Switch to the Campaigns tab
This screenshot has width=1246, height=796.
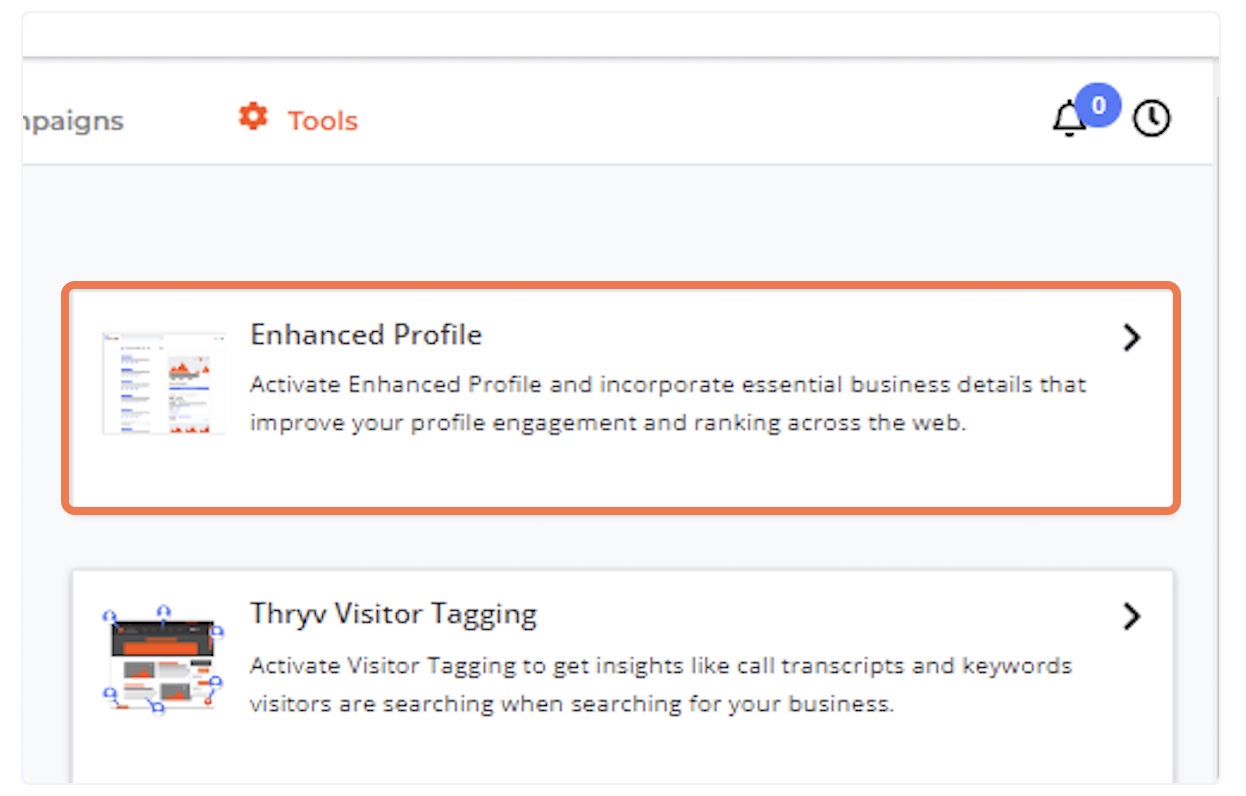pos(73,121)
